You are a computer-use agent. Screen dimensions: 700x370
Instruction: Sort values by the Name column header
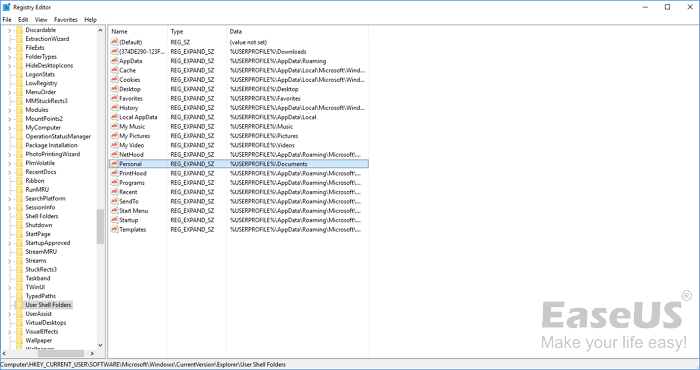coord(138,32)
